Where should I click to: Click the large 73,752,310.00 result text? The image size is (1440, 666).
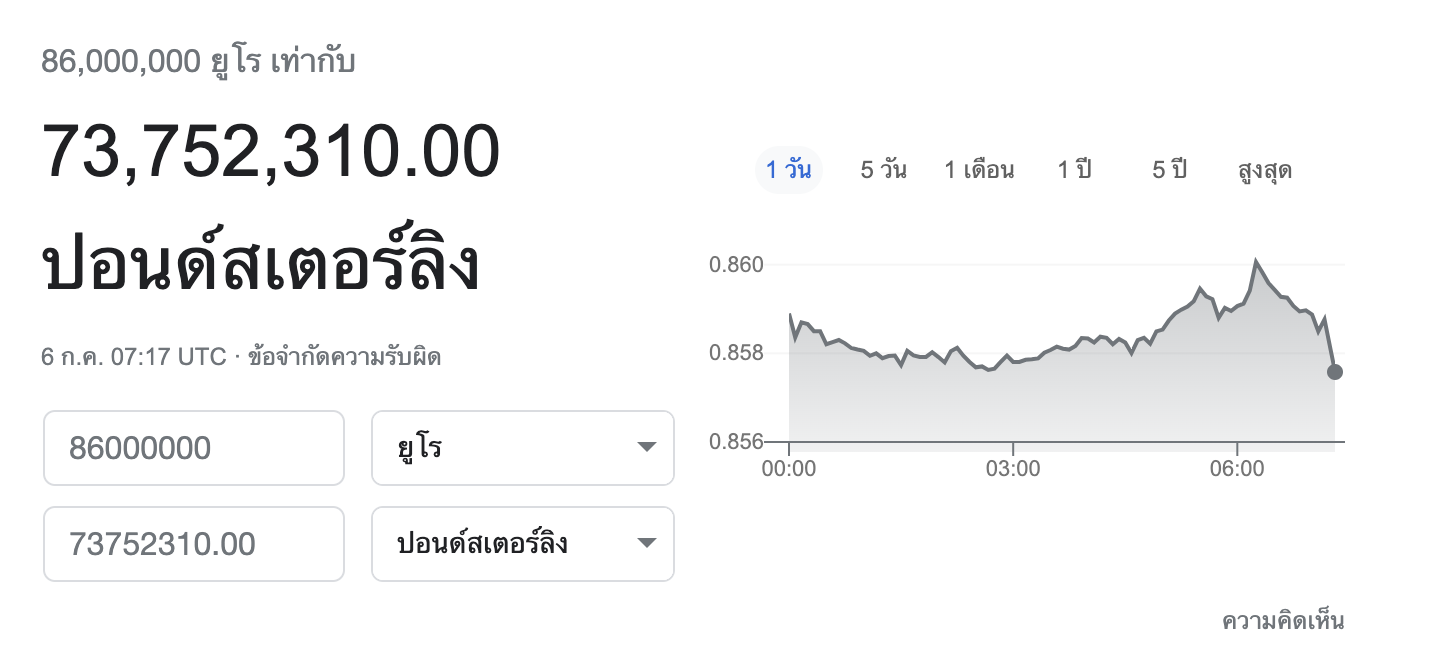point(270,152)
